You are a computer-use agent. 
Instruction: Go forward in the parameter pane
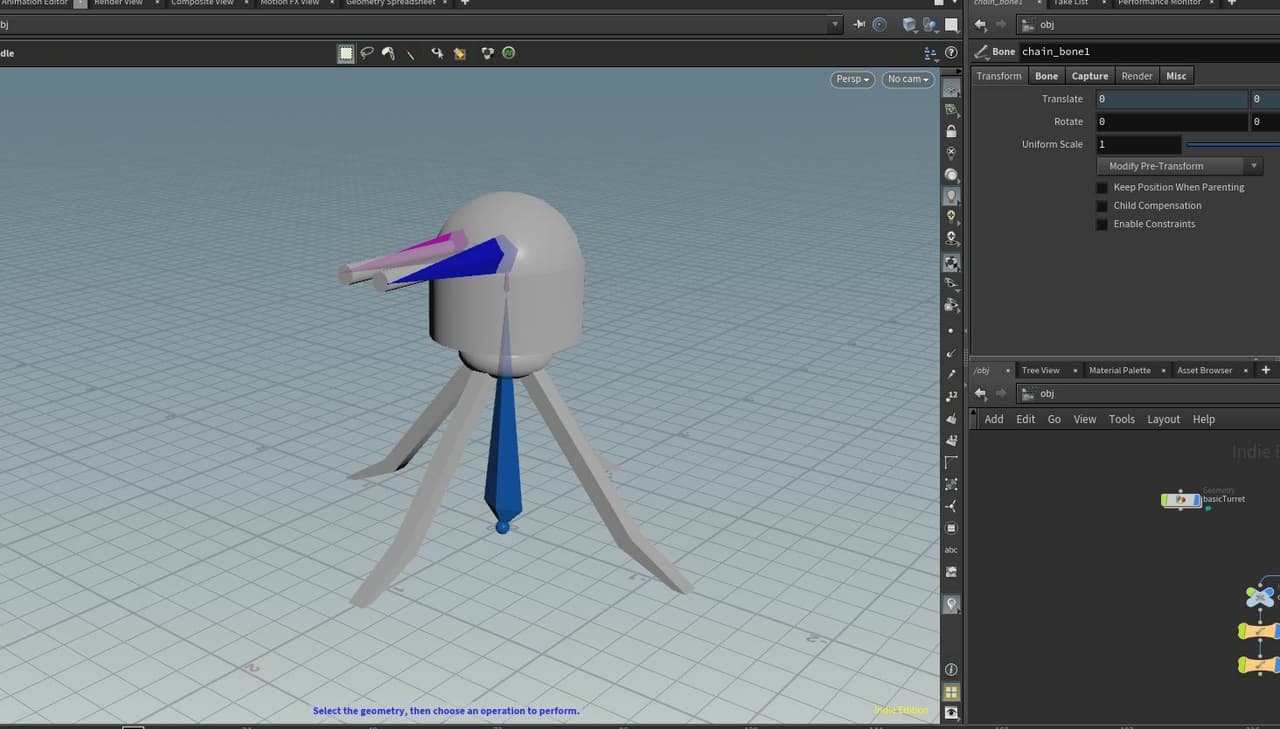click(1000, 24)
